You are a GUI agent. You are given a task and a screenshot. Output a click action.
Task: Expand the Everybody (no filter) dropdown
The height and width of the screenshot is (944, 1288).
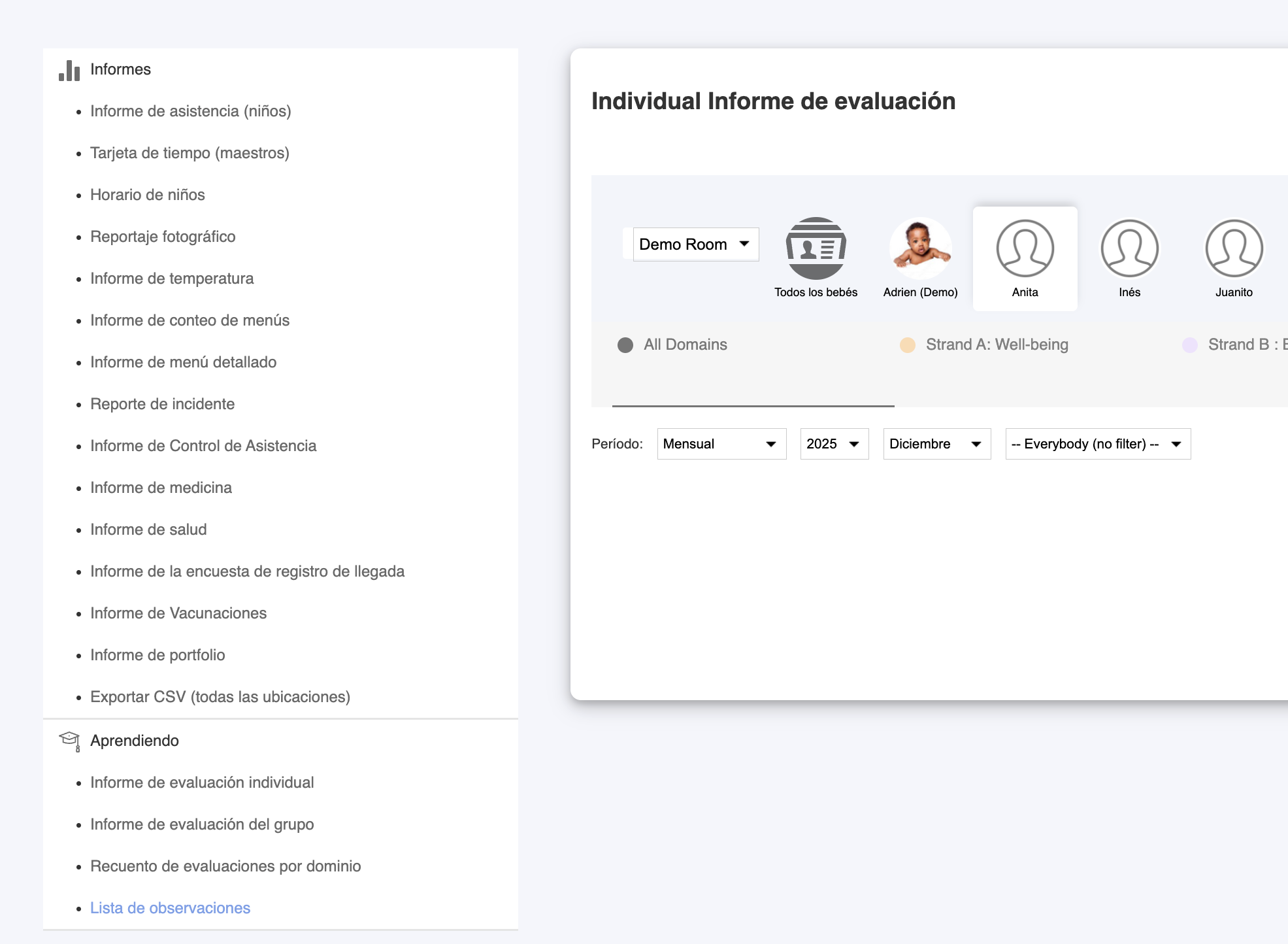tap(1097, 444)
